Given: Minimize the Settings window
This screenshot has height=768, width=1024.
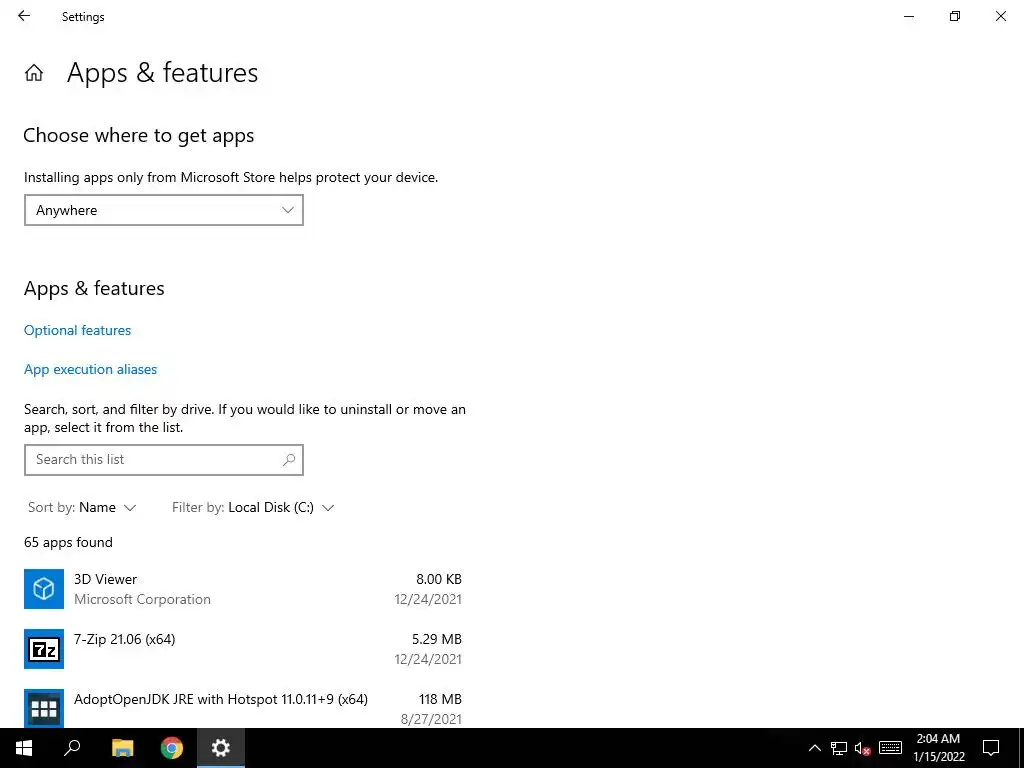Looking at the screenshot, I should (x=909, y=16).
